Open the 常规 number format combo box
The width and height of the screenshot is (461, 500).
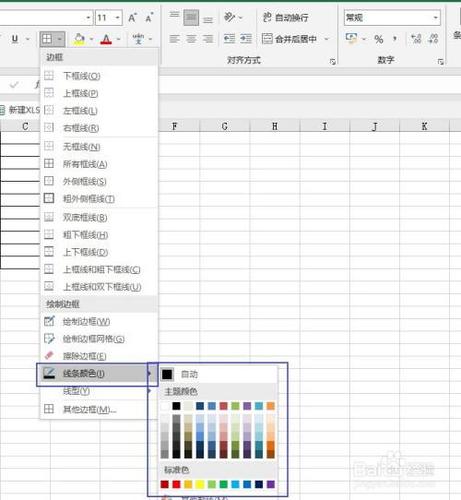[392, 17]
